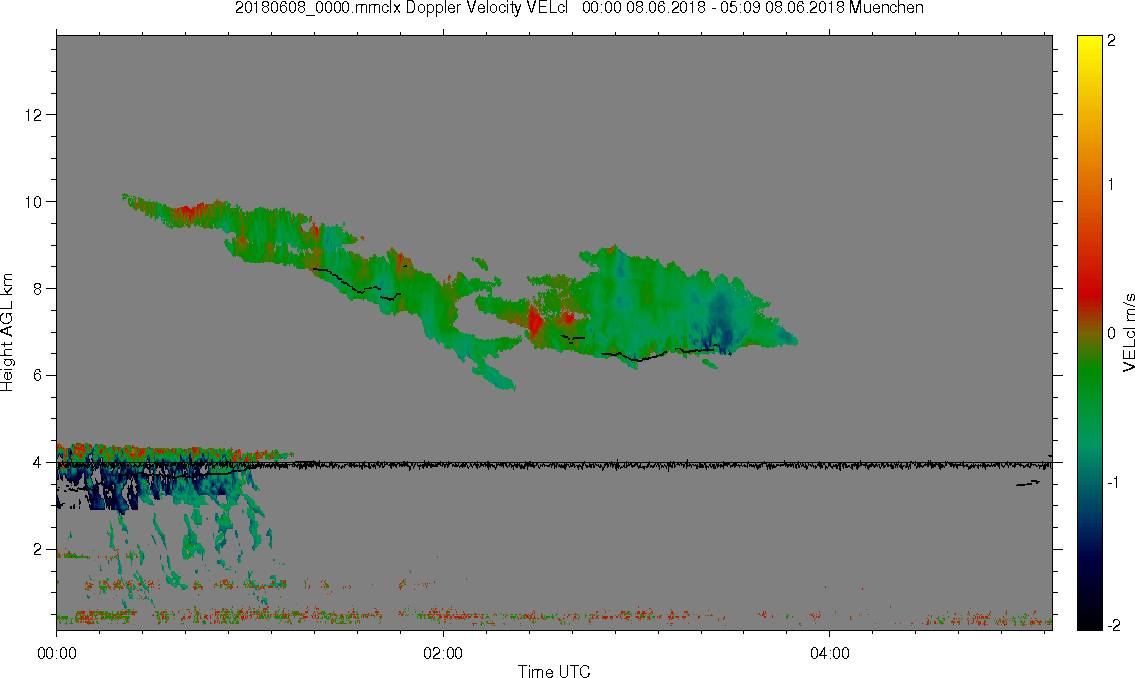The height and width of the screenshot is (678, 1135).
Task: Click the colorbar value 0 label
Action: tap(1111, 333)
